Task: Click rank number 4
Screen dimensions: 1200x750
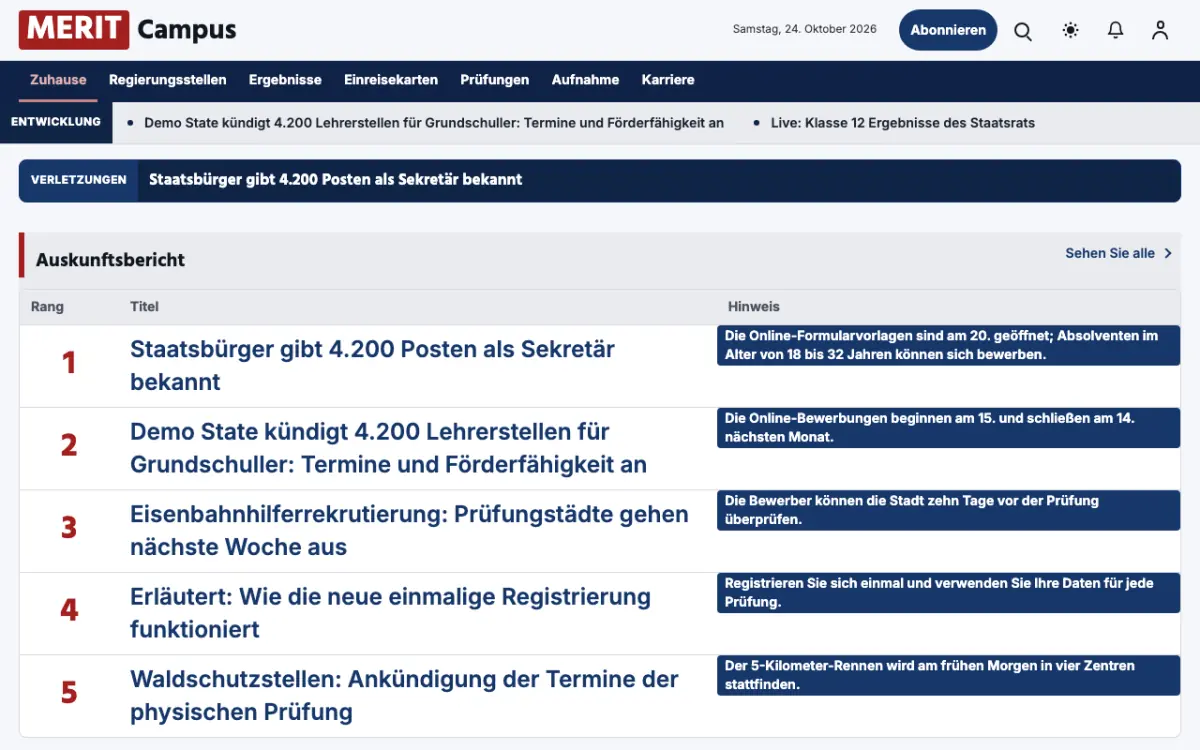Action: tap(69, 610)
